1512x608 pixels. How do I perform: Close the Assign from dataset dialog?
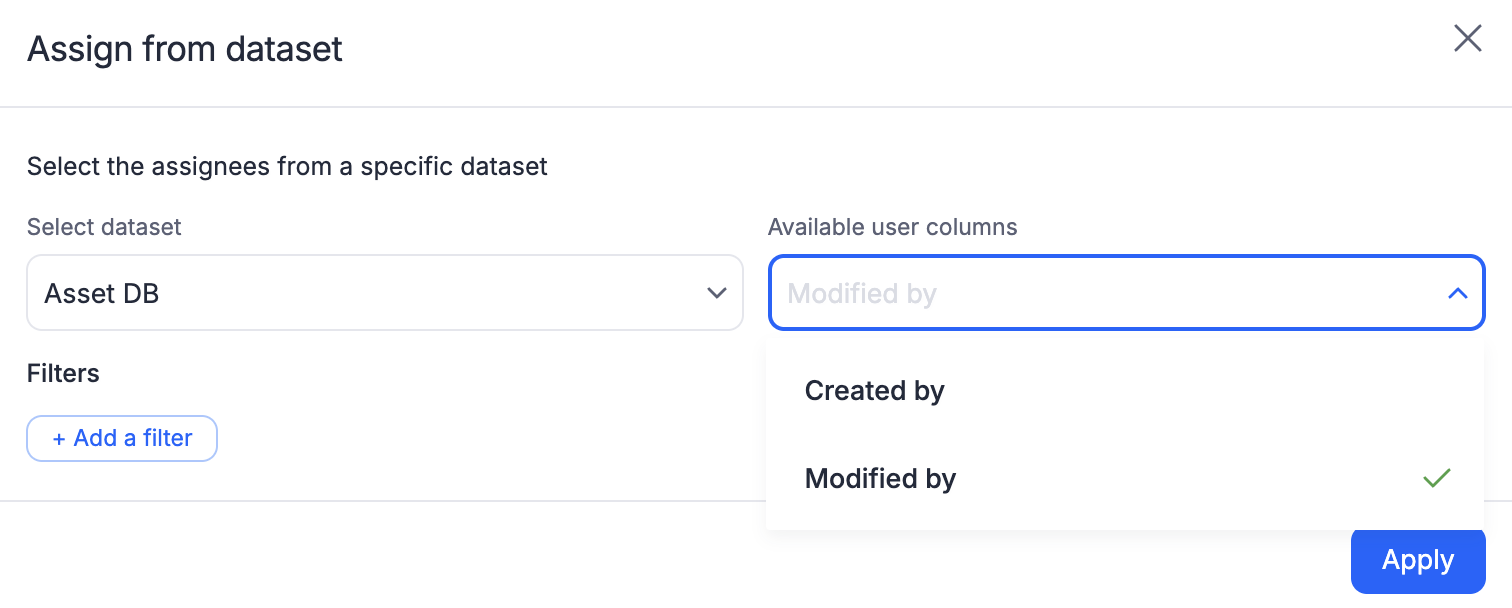[1467, 39]
